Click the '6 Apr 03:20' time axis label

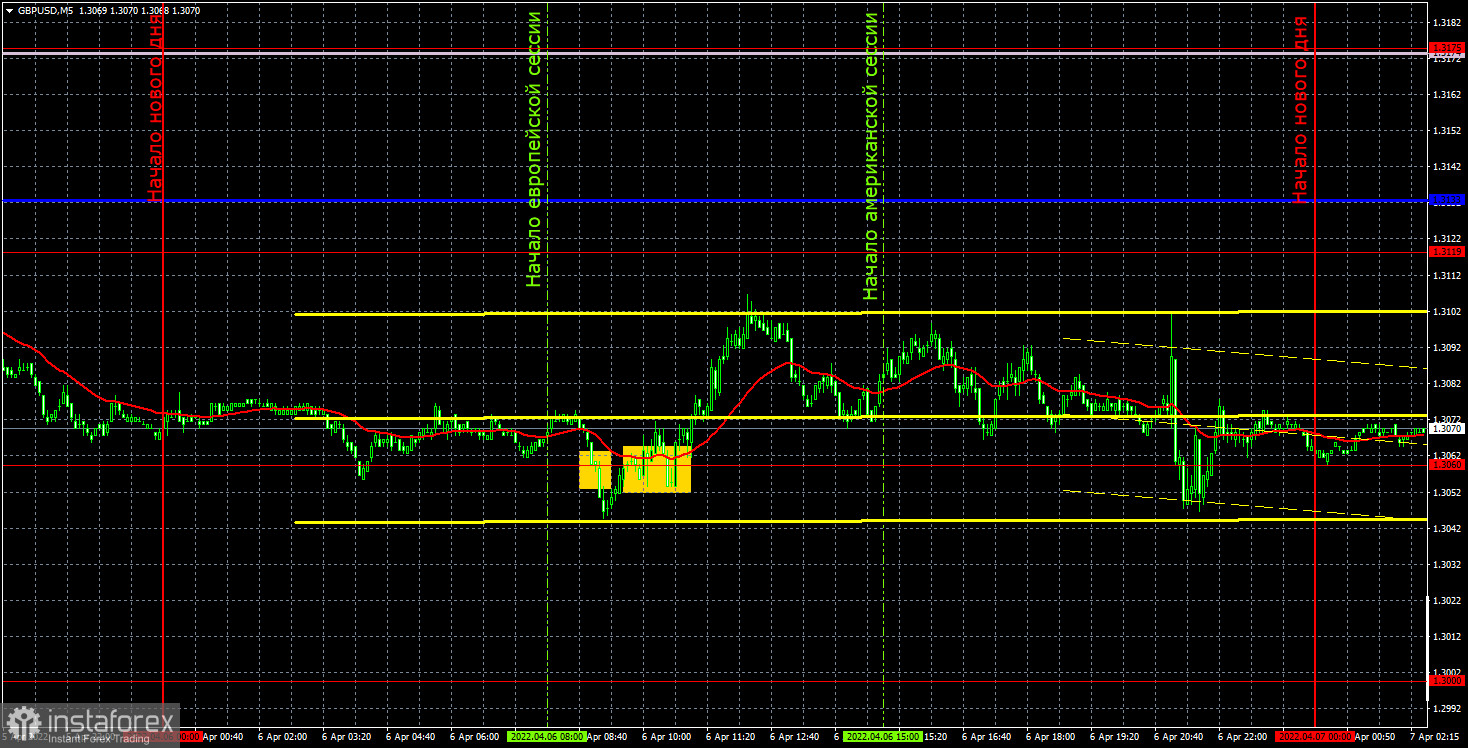click(349, 736)
